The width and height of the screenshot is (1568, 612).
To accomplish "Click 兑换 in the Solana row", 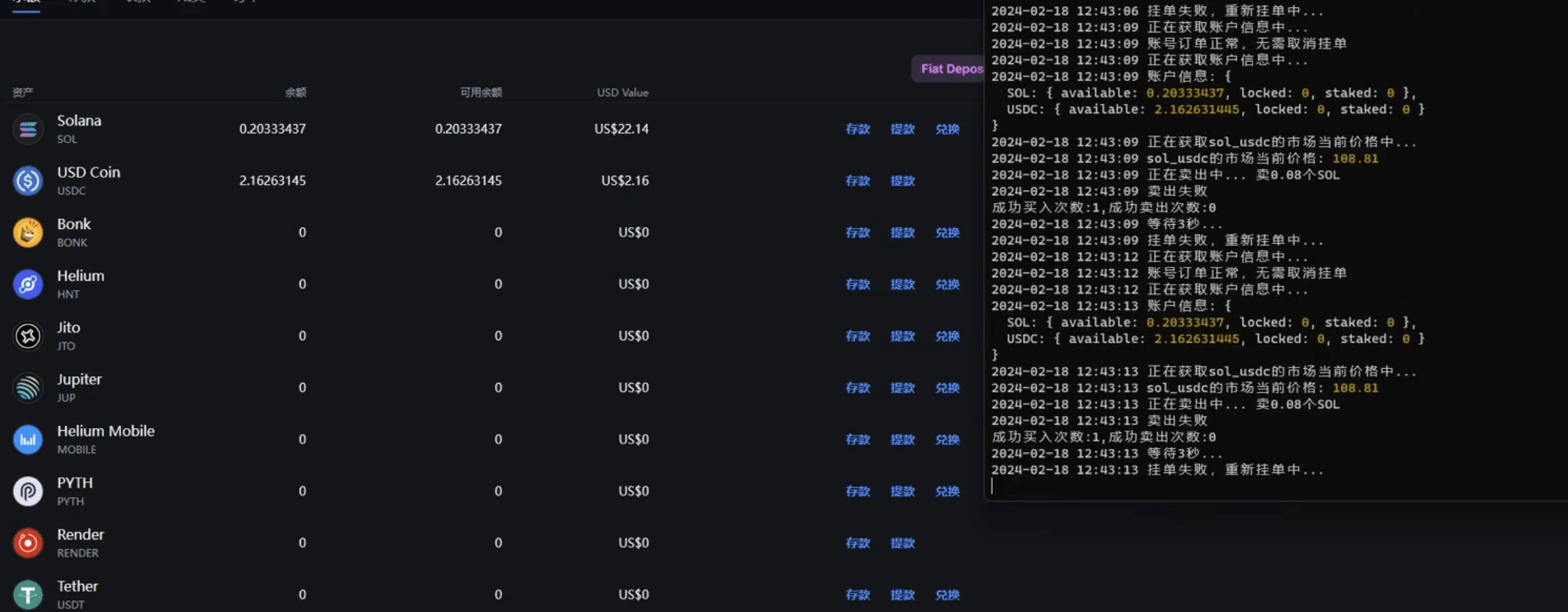I will [x=947, y=129].
